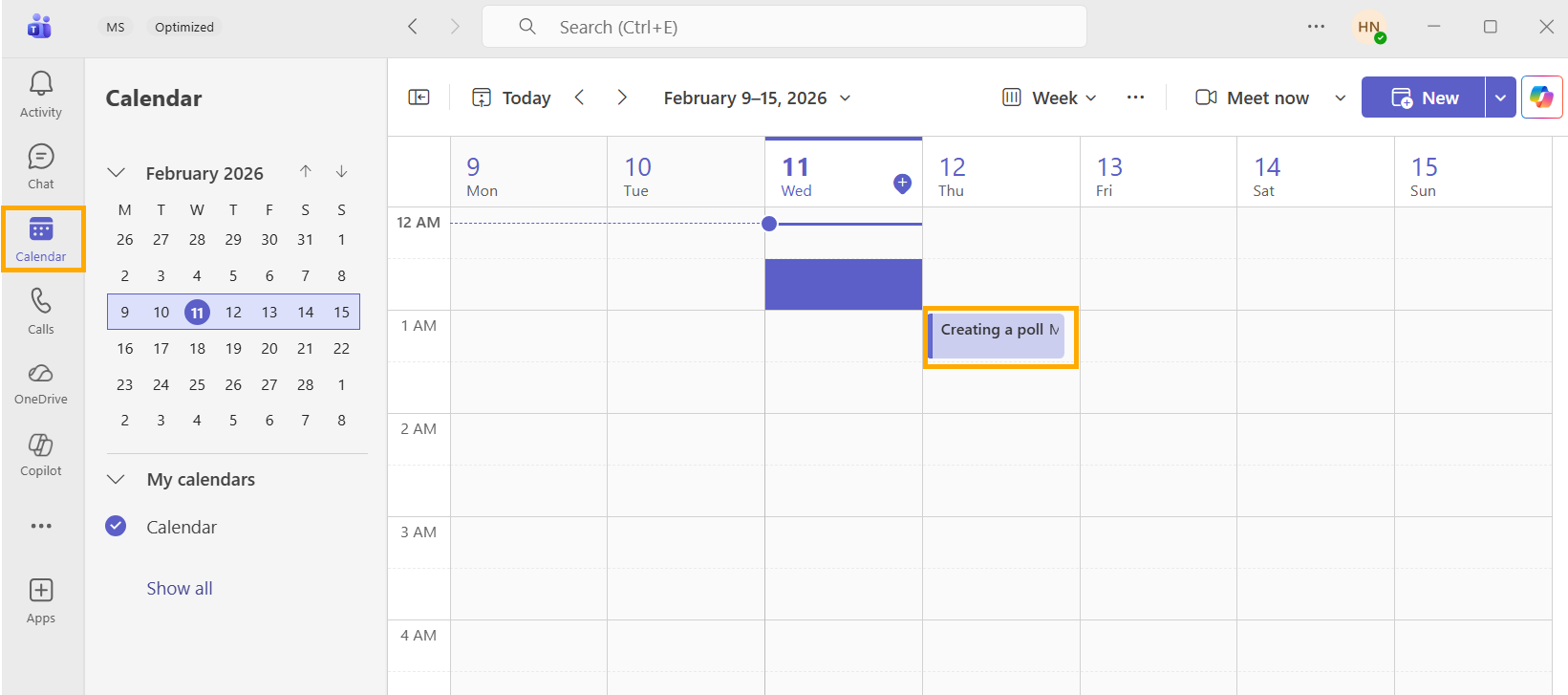Select date 26 in fifth mini calendar row
Screen dimensions: 1568x695
[233, 384]
